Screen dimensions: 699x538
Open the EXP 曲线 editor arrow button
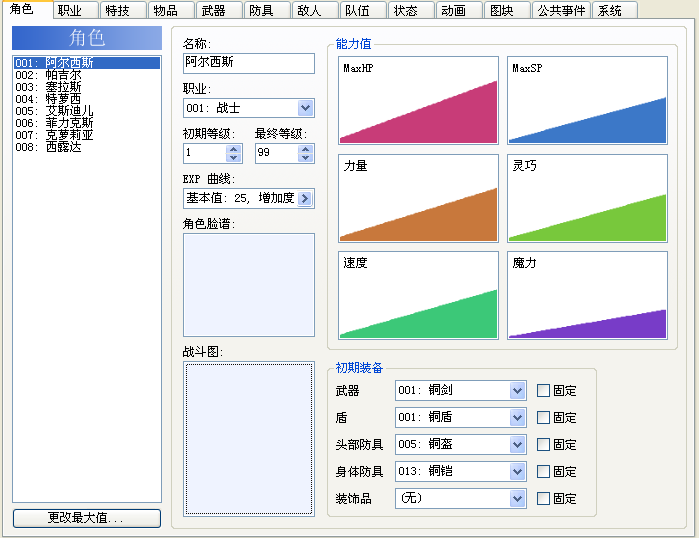point(305,198)
